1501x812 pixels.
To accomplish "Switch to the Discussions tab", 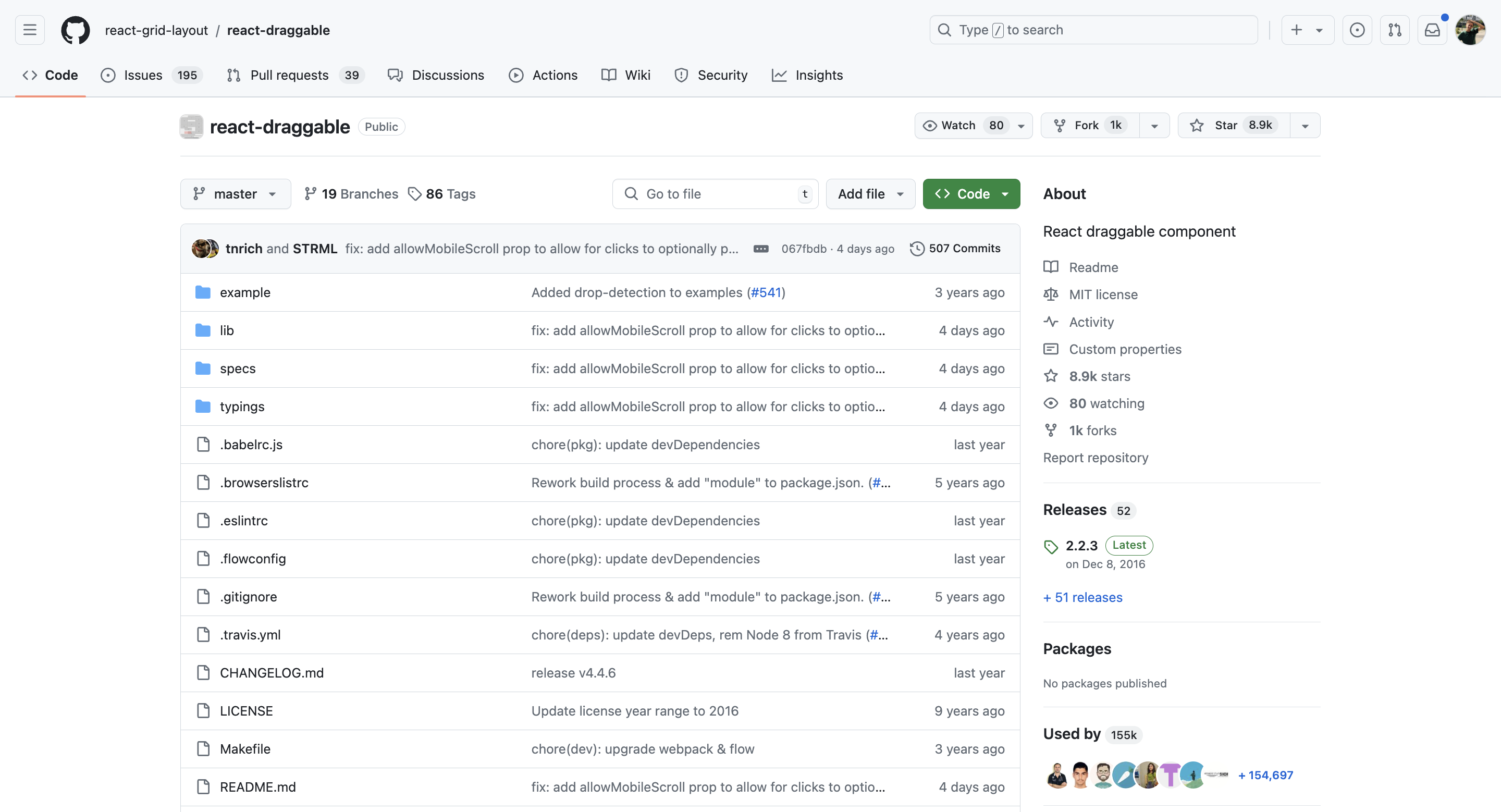I will point(448,75).
